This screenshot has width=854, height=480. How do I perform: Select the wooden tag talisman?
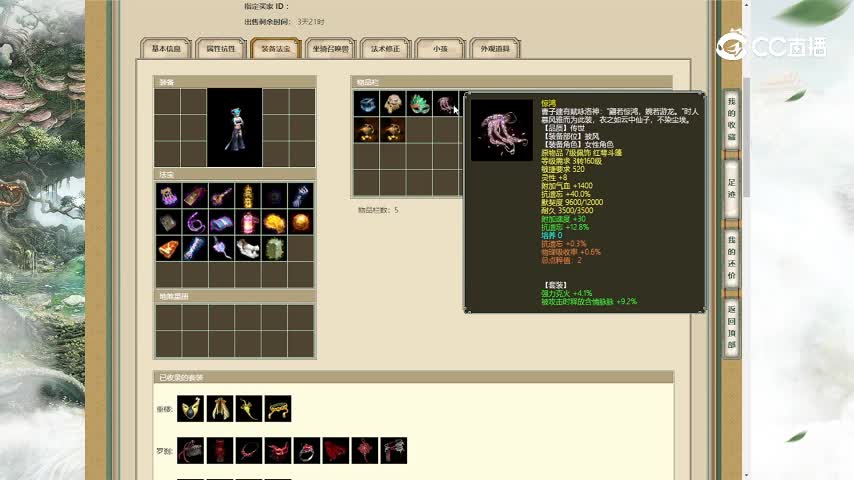click(195, 196)
